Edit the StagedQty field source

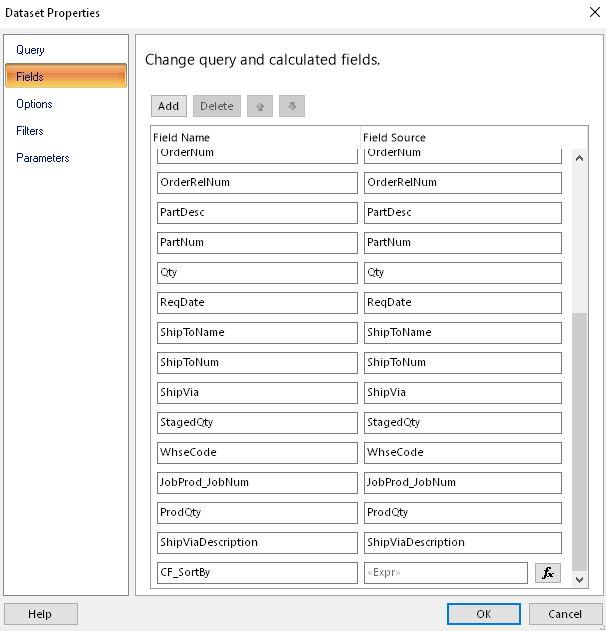click(463, 423)
